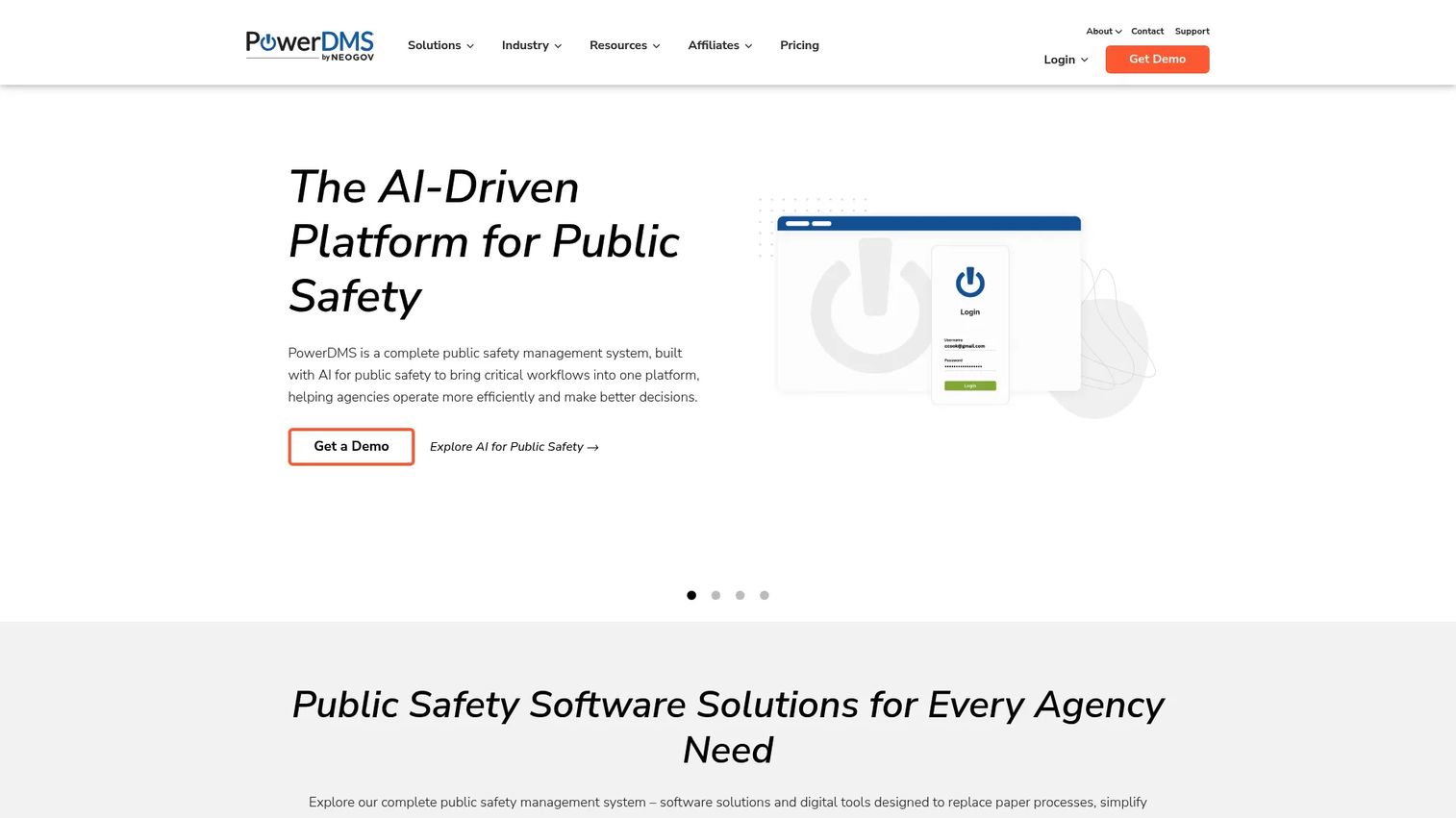Click the PowerDMS by NEOGOV logo

[x=310, y=45]
